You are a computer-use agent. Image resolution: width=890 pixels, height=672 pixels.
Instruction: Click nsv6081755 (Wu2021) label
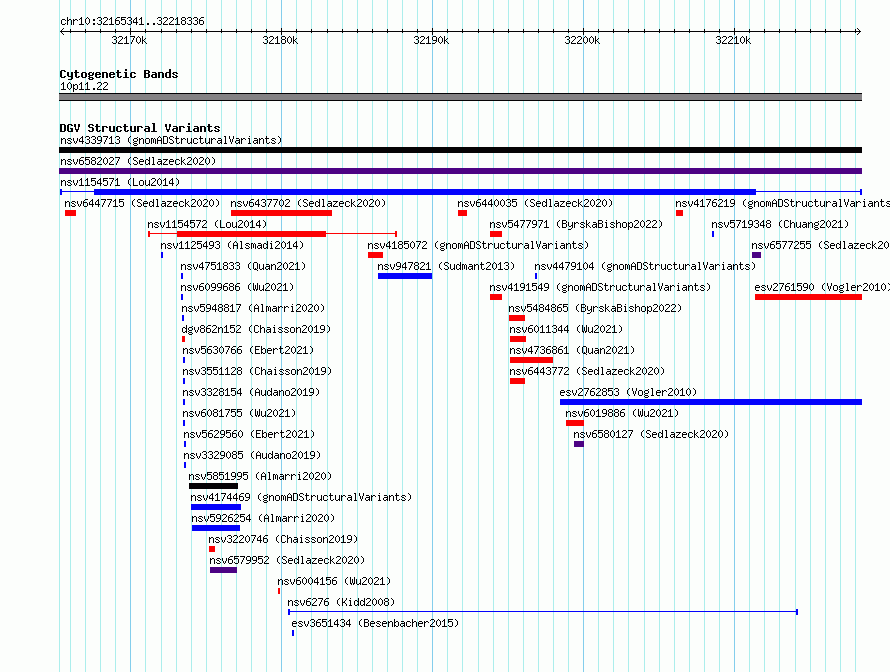[x=240, y=413]
